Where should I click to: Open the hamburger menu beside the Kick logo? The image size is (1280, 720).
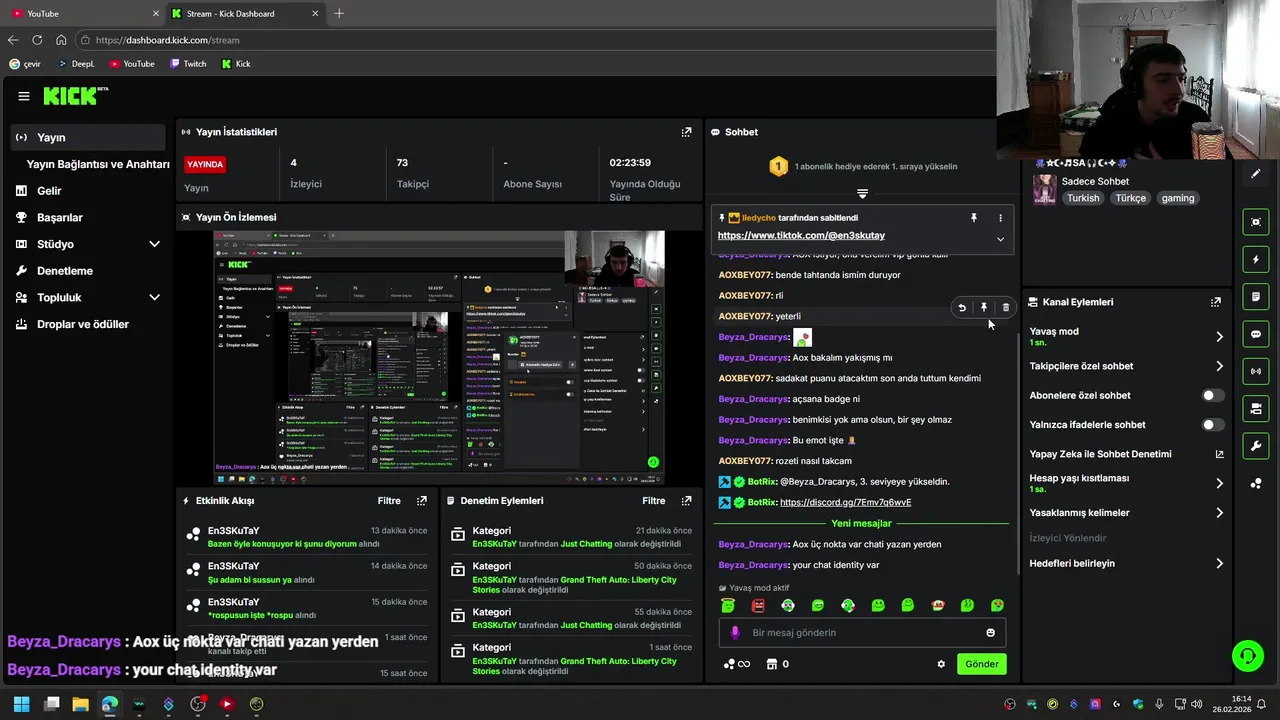(23, 96)
